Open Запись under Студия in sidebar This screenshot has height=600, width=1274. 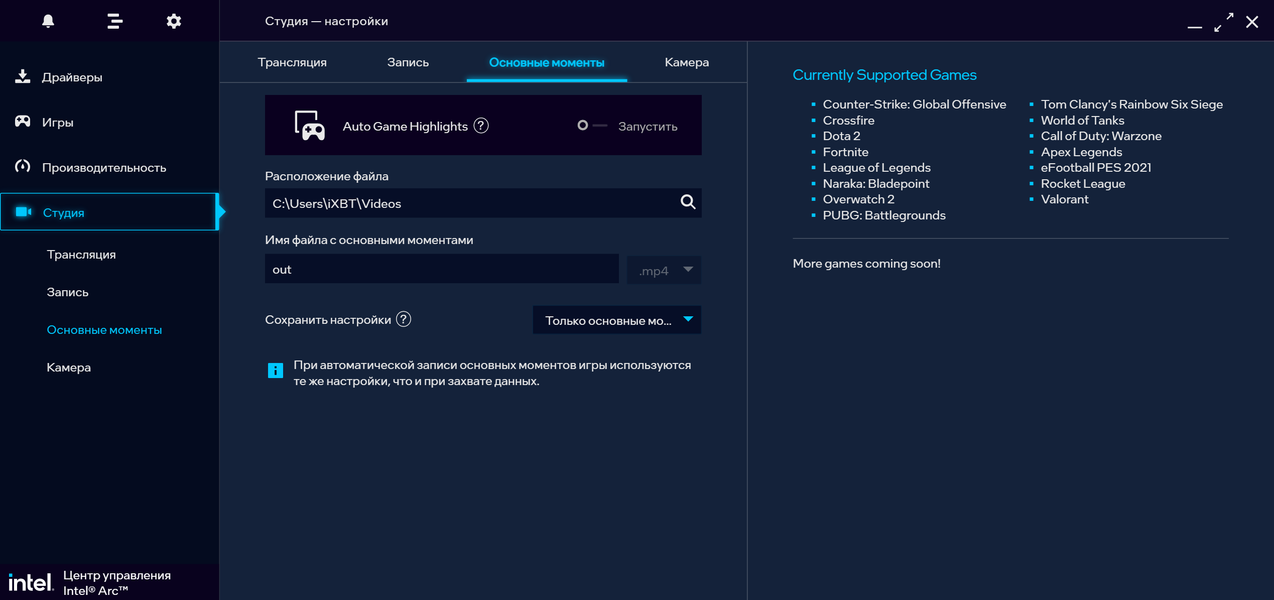68,292
